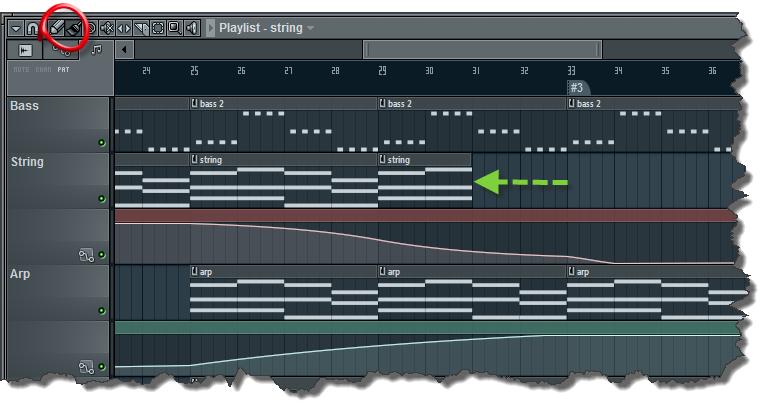
Task: Toggle the magnet snap tool
Action: [x=32, y=28]
